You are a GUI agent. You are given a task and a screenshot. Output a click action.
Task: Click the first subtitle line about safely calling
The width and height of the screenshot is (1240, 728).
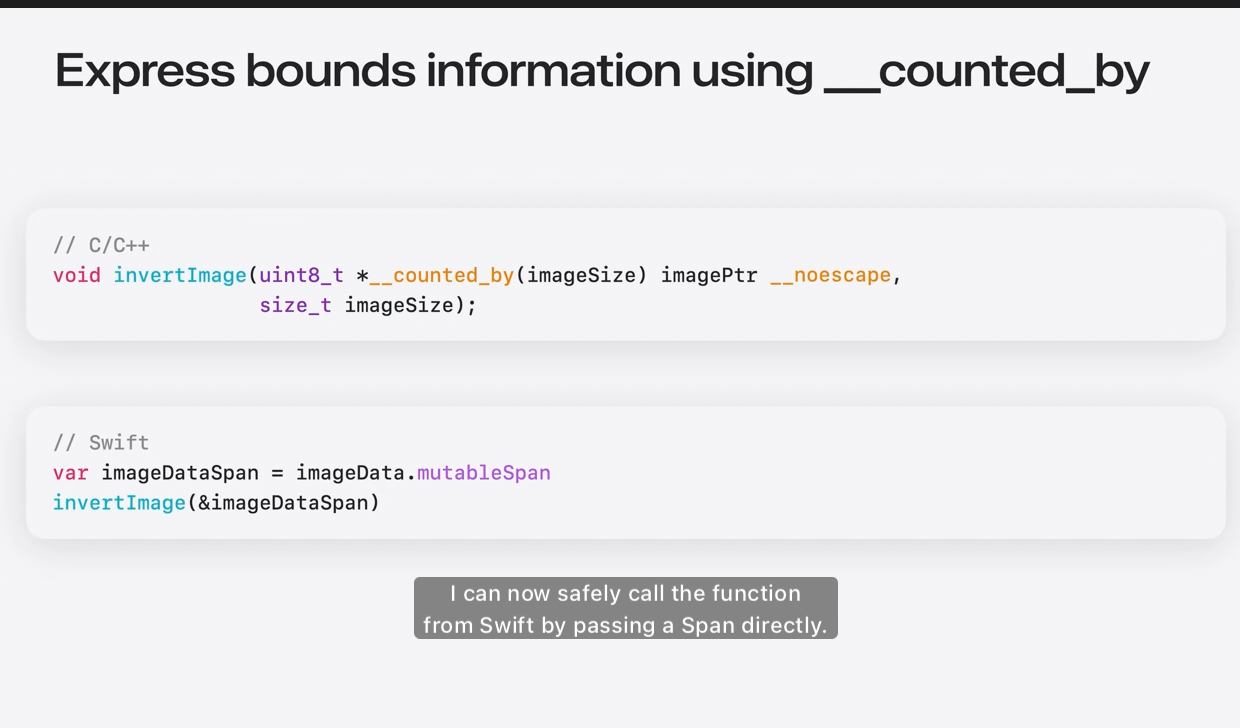[x=625, y=593]
